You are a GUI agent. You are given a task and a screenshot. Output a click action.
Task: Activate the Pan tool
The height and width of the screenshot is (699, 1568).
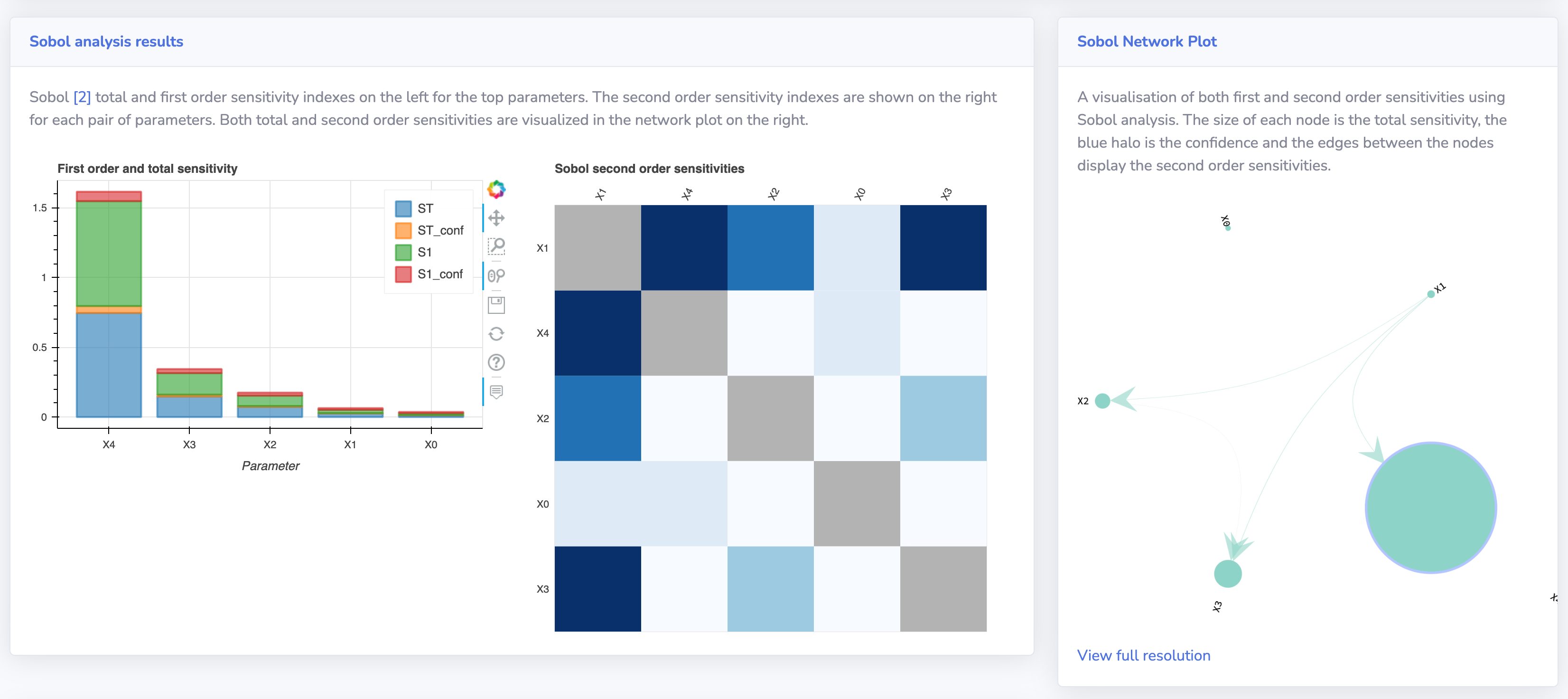pos(496,218)
